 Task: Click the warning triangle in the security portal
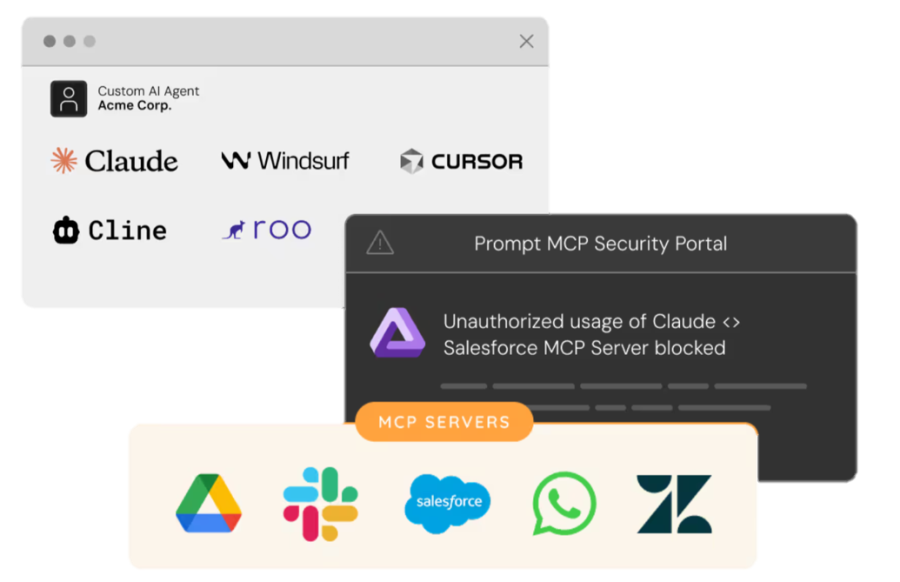pyautogui.click(x=380, y=243)
